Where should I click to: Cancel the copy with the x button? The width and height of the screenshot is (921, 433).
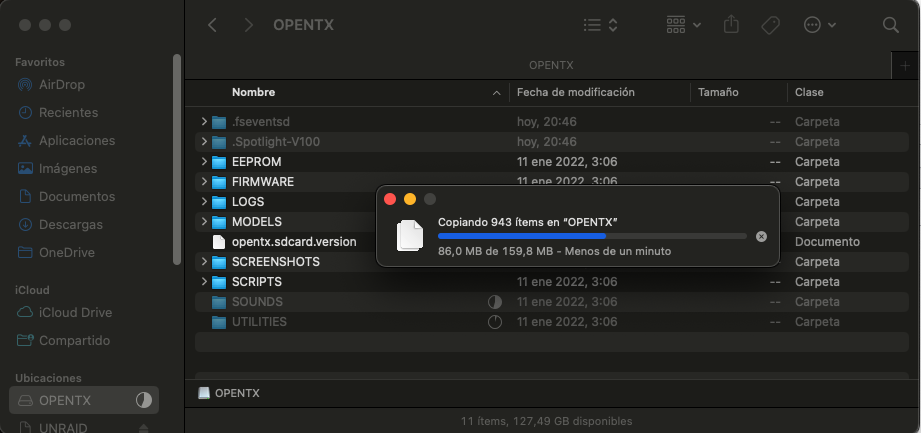(761, 236)
